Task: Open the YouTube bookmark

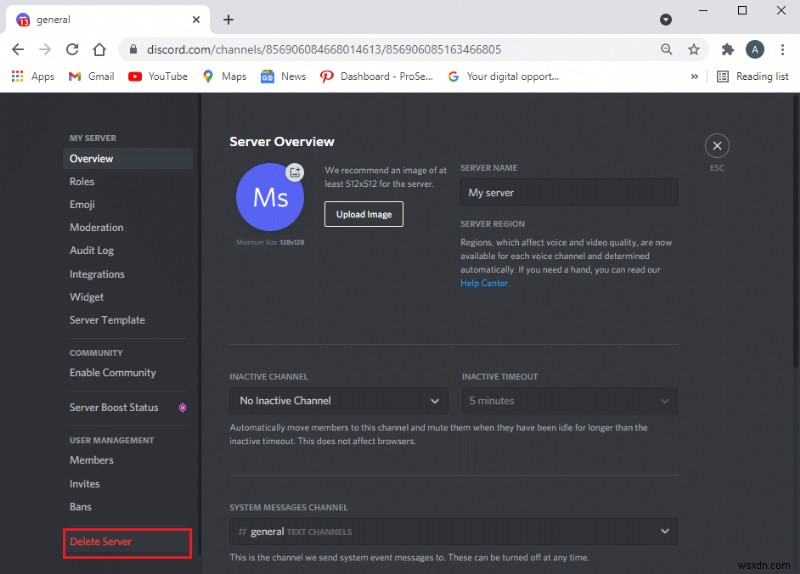Action: (158, 77)
